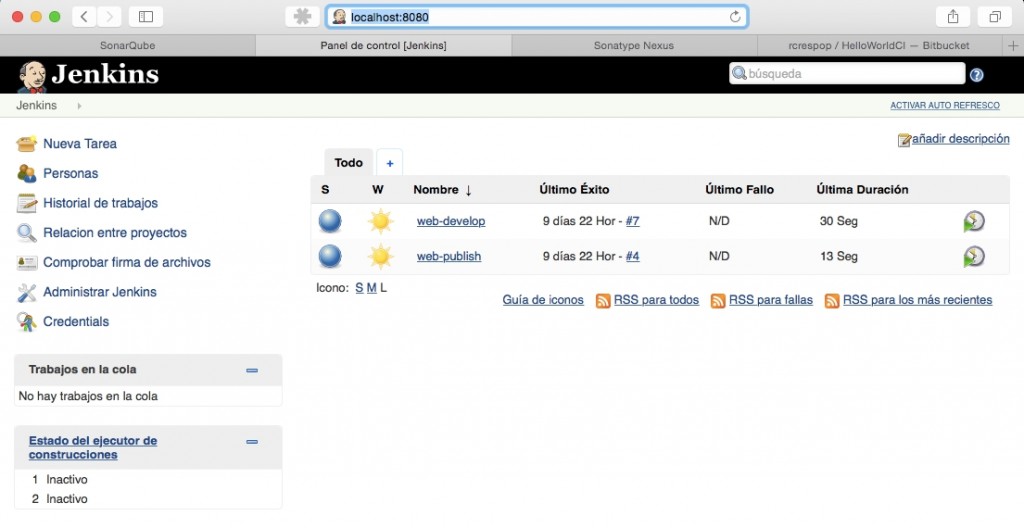Open the Guía de iconos link
This screenshot has height=528, width=1024.
(543, 300)
